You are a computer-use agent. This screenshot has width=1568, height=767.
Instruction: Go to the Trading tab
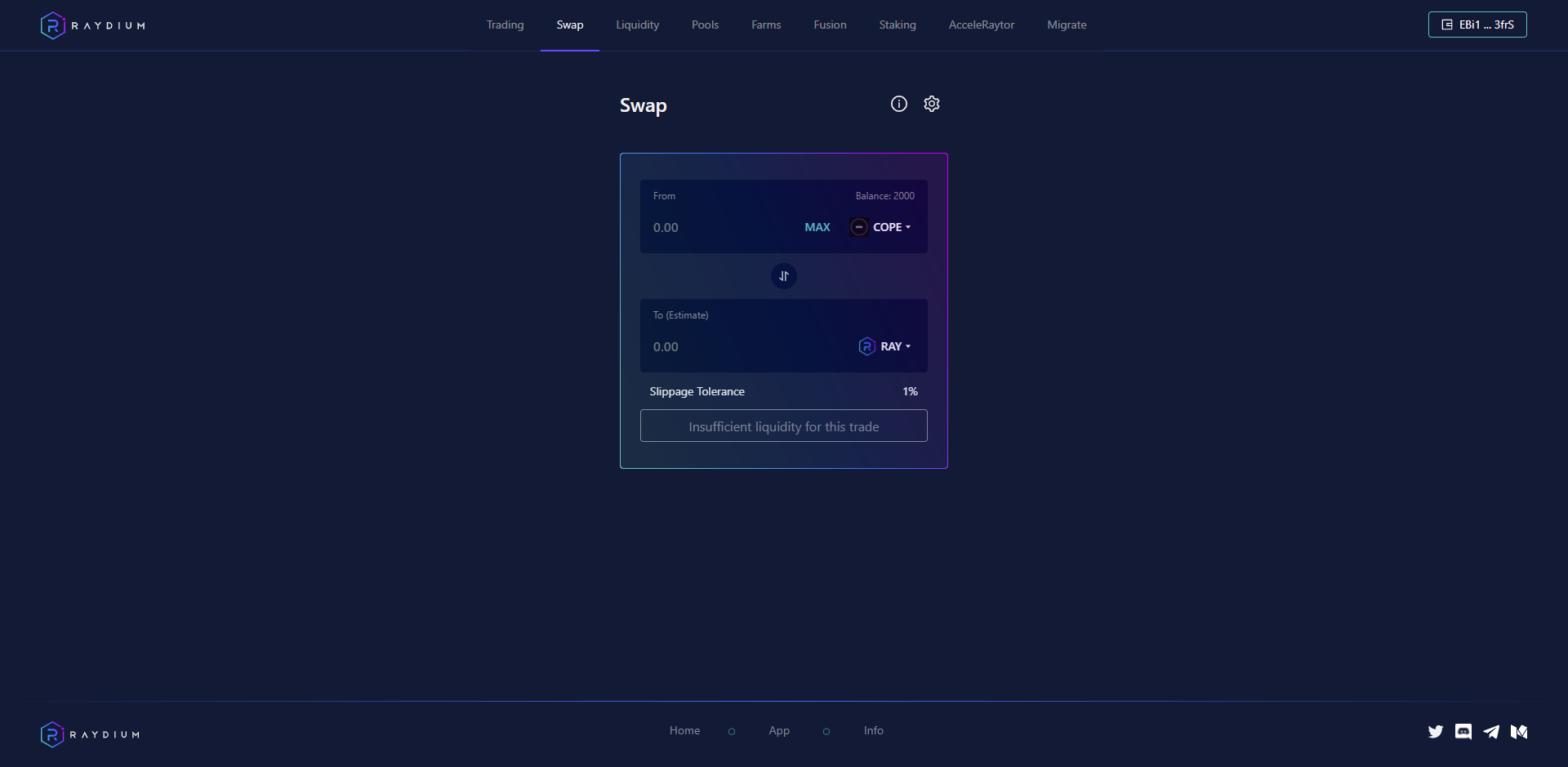point(506,25)
